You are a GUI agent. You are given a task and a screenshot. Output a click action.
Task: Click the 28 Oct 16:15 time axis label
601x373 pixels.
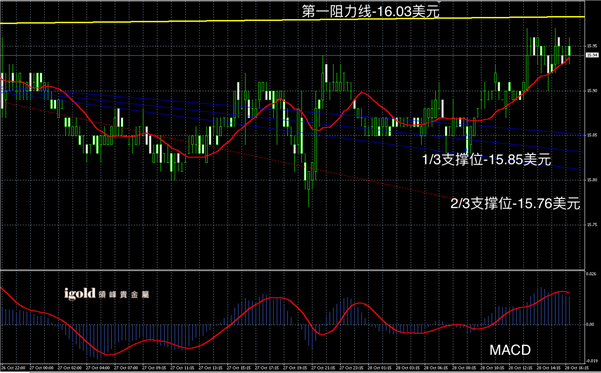(x=575, y=367)
